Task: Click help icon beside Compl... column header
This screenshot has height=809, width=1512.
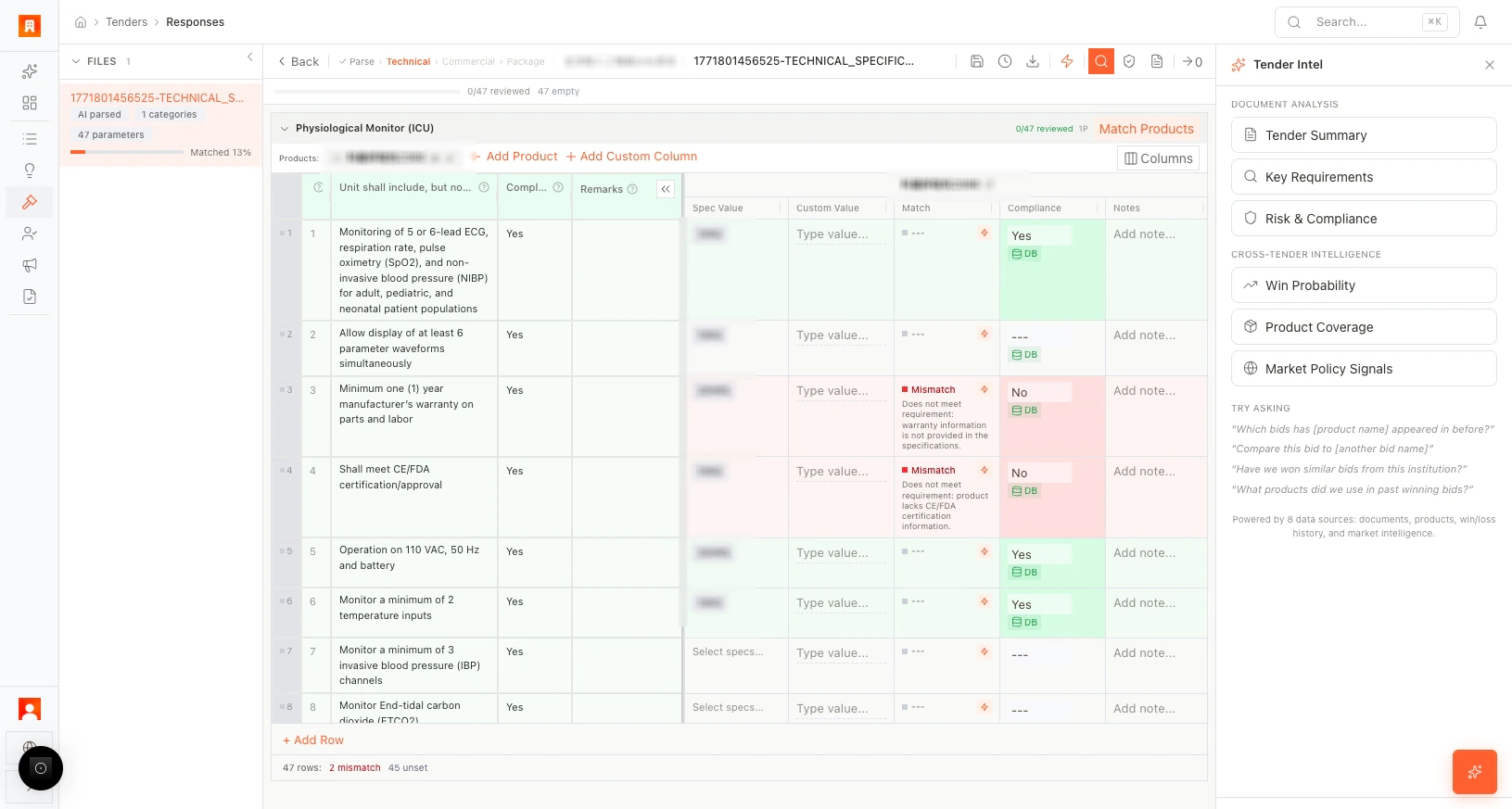Action: (558, 187)
